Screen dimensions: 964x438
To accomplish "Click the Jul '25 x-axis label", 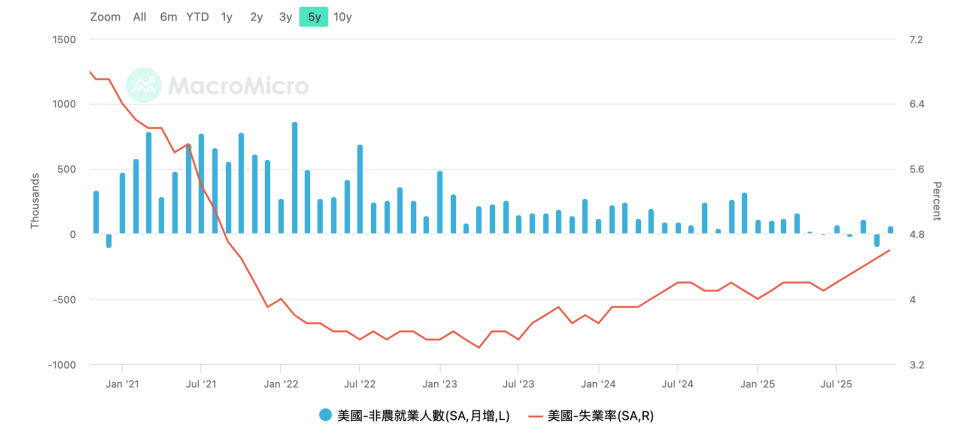I will pos(836,383).
